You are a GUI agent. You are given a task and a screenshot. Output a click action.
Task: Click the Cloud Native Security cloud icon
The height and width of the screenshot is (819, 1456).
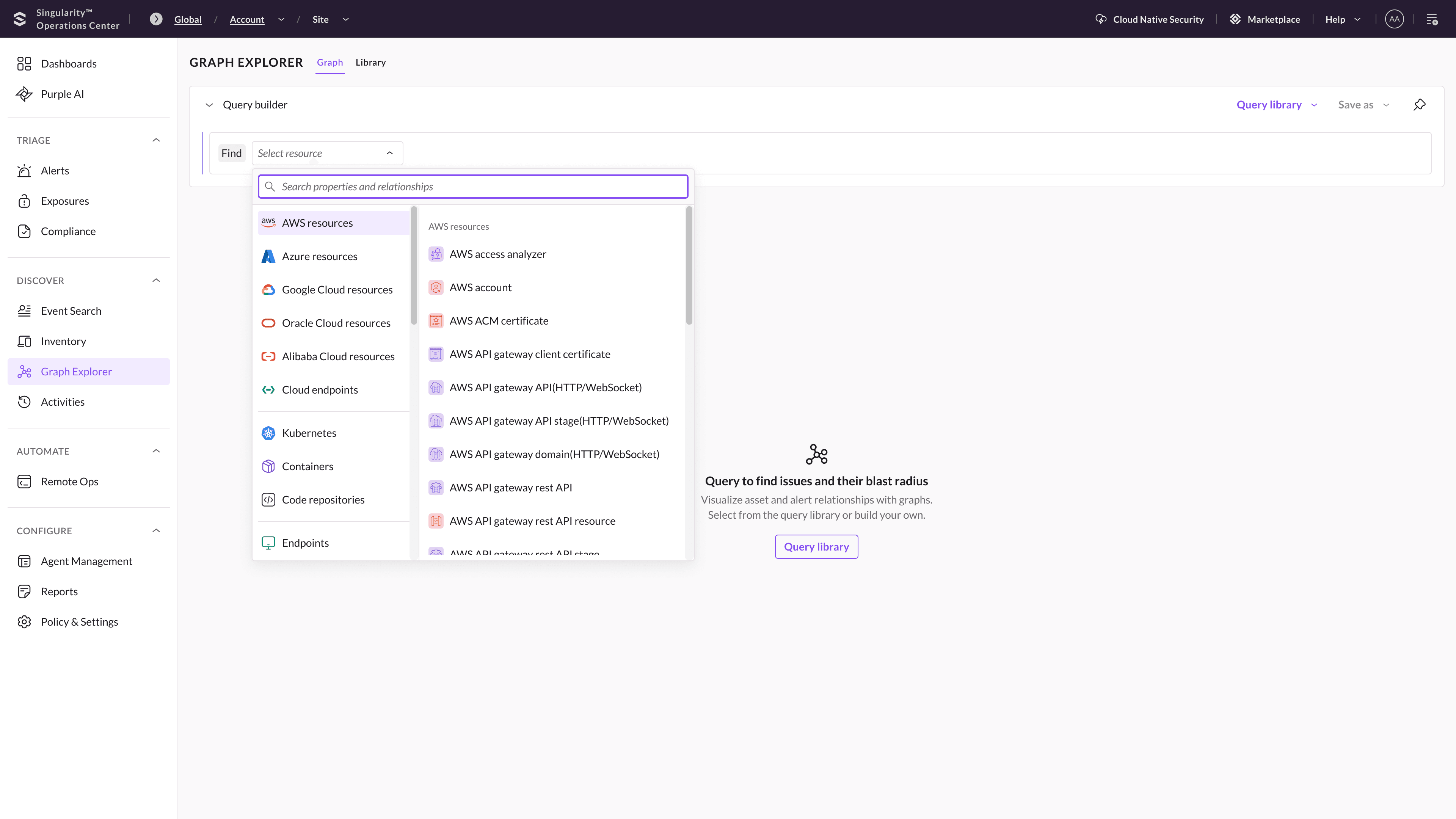tap(1100, 19)
